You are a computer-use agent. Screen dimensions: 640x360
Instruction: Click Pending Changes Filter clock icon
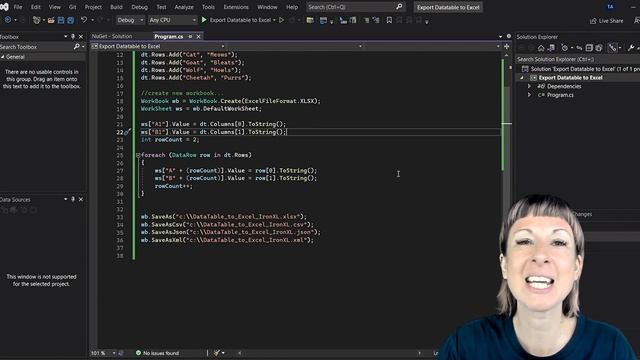pos(564,48)
